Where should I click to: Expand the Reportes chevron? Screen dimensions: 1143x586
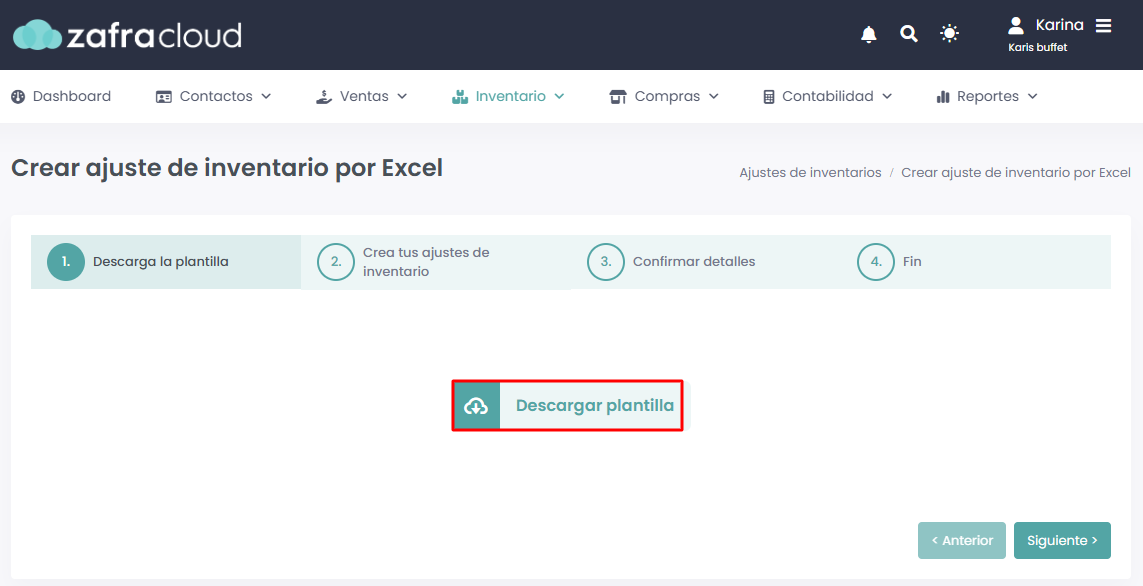click(1032, 96)
